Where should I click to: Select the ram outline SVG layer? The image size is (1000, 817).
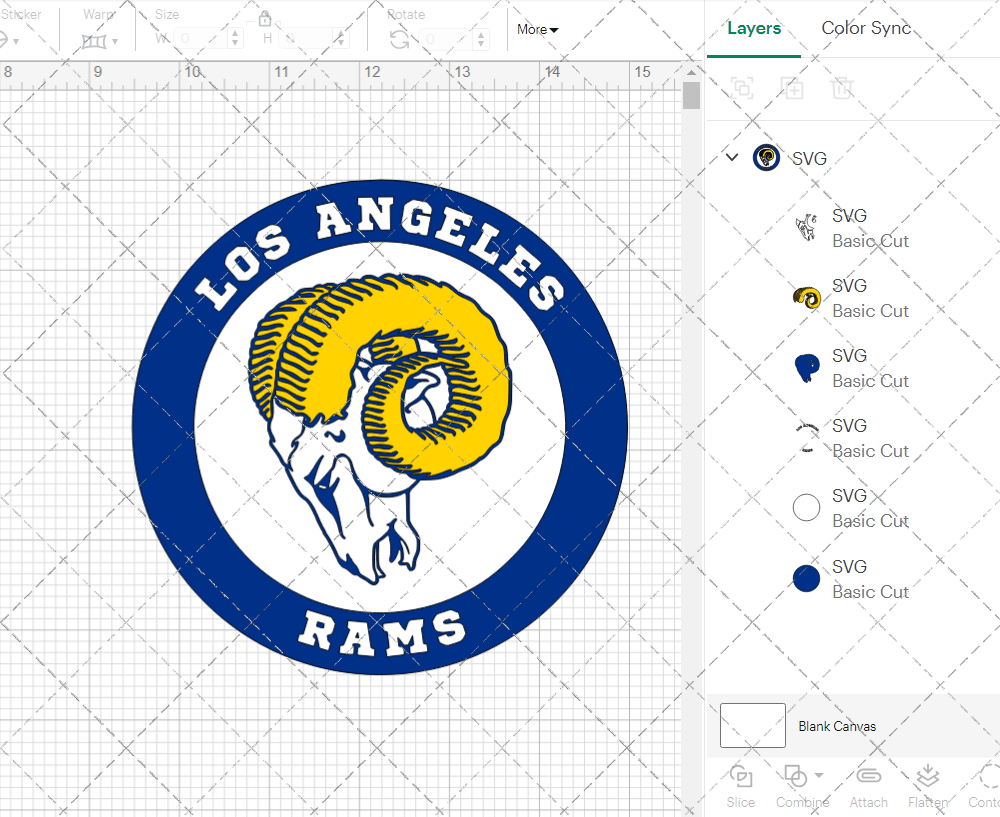coord(853,228)
